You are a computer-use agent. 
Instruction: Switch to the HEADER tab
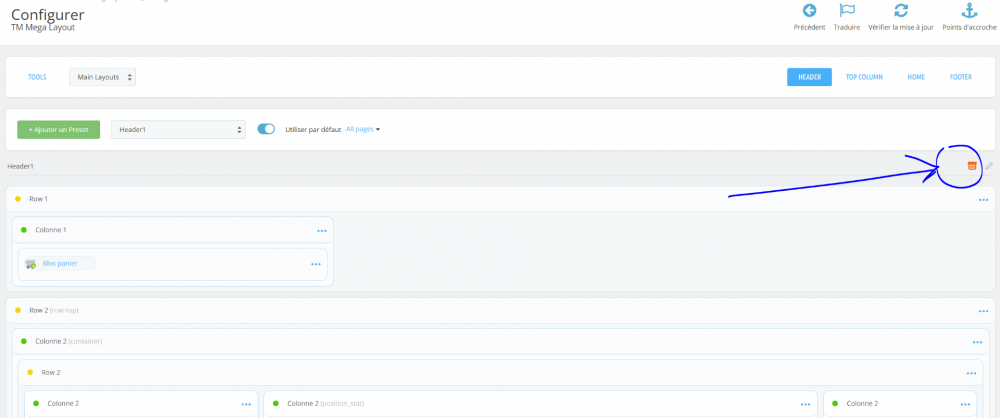809,77
